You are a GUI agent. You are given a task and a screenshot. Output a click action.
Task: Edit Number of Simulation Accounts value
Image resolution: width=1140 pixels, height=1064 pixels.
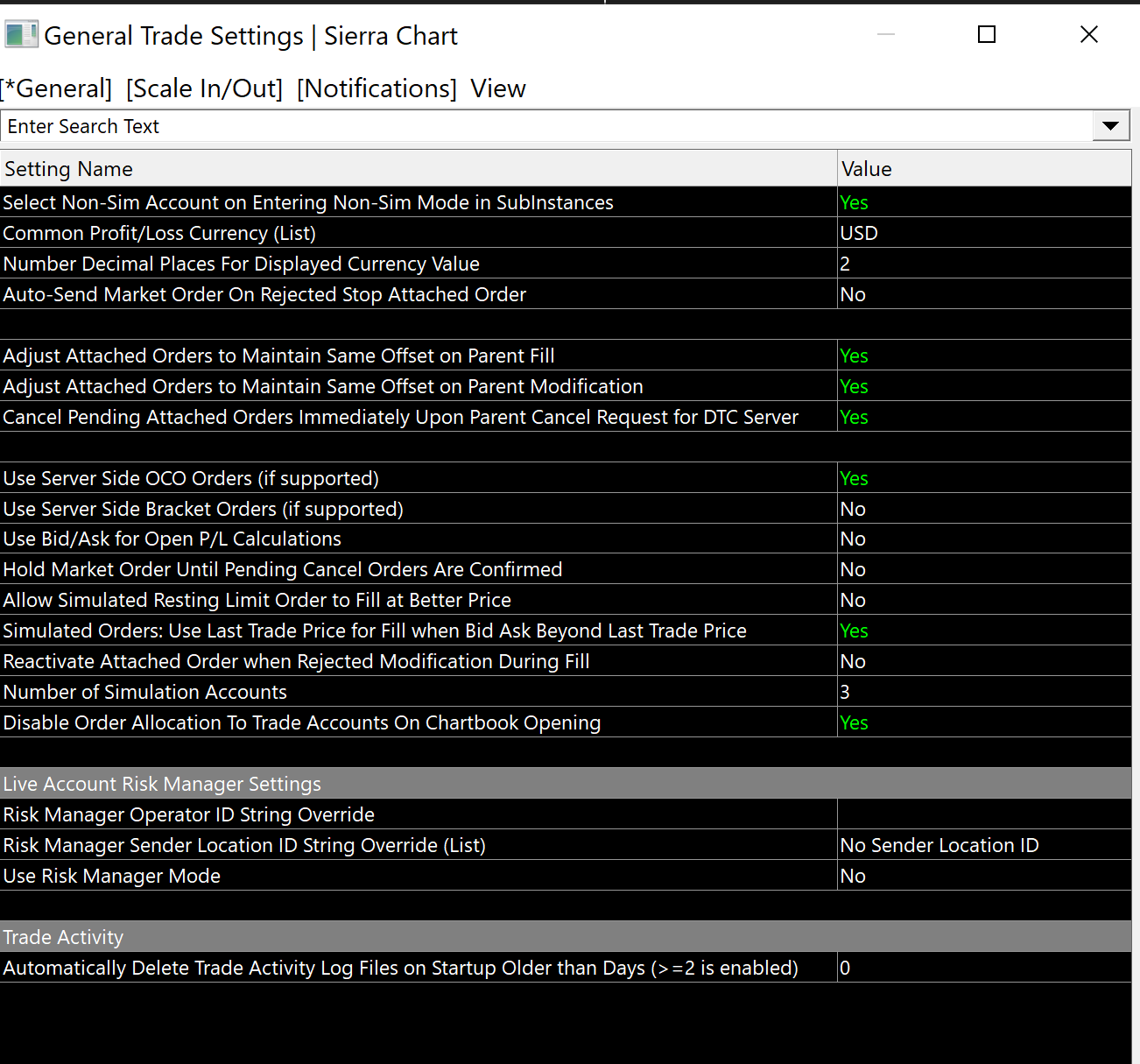[845, 692]
